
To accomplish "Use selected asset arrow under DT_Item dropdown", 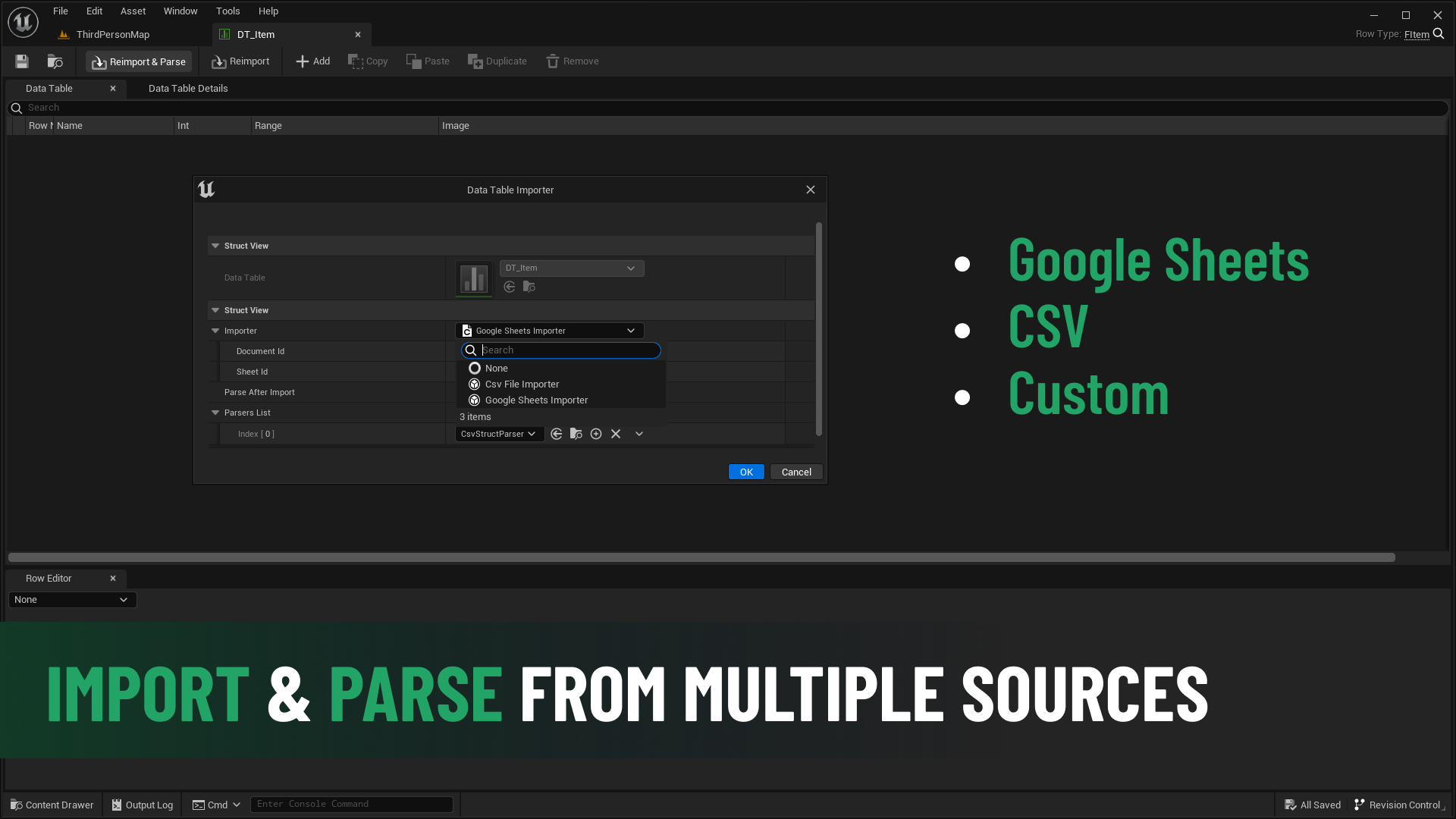I will (x=510, y=287).
